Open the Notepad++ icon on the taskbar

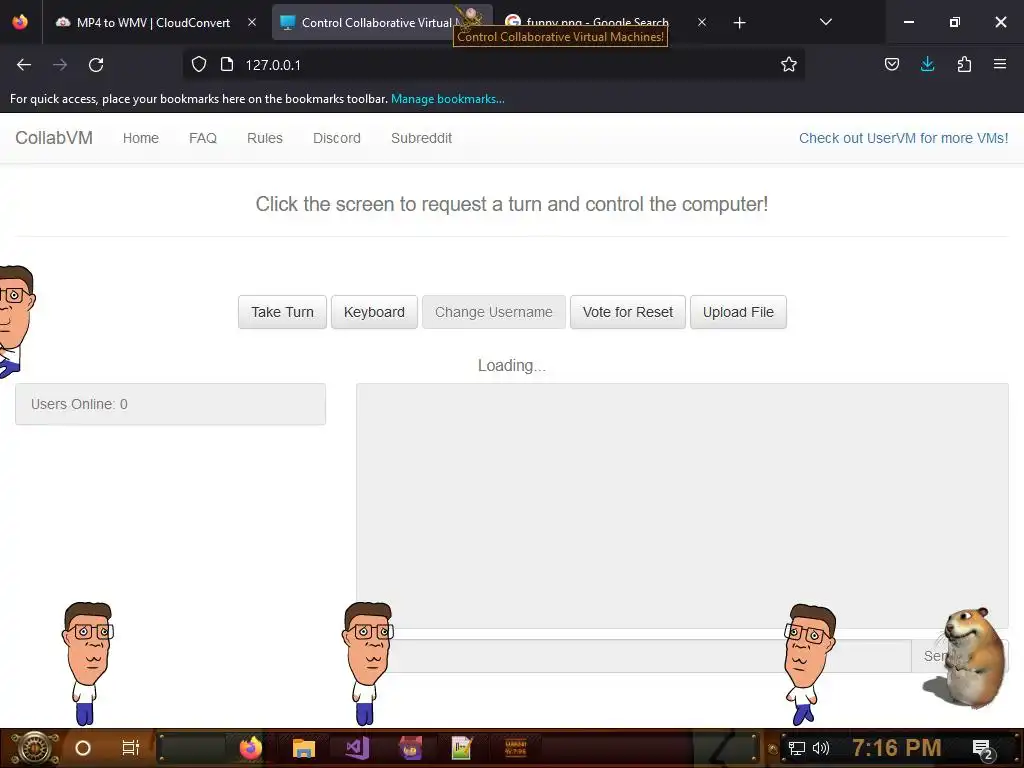click(462, 748)
